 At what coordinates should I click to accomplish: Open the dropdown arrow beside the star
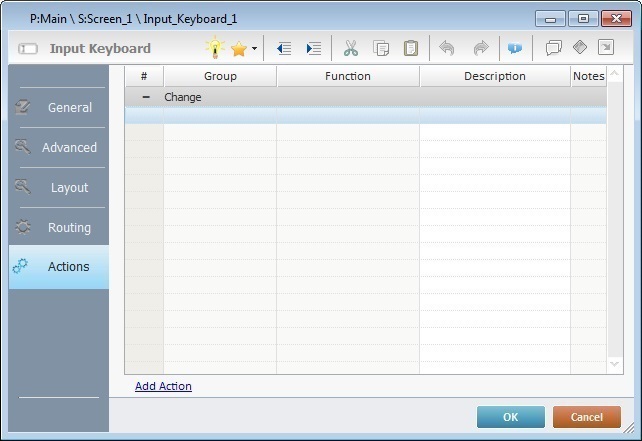pyautogui.click(x=254, y=48)
